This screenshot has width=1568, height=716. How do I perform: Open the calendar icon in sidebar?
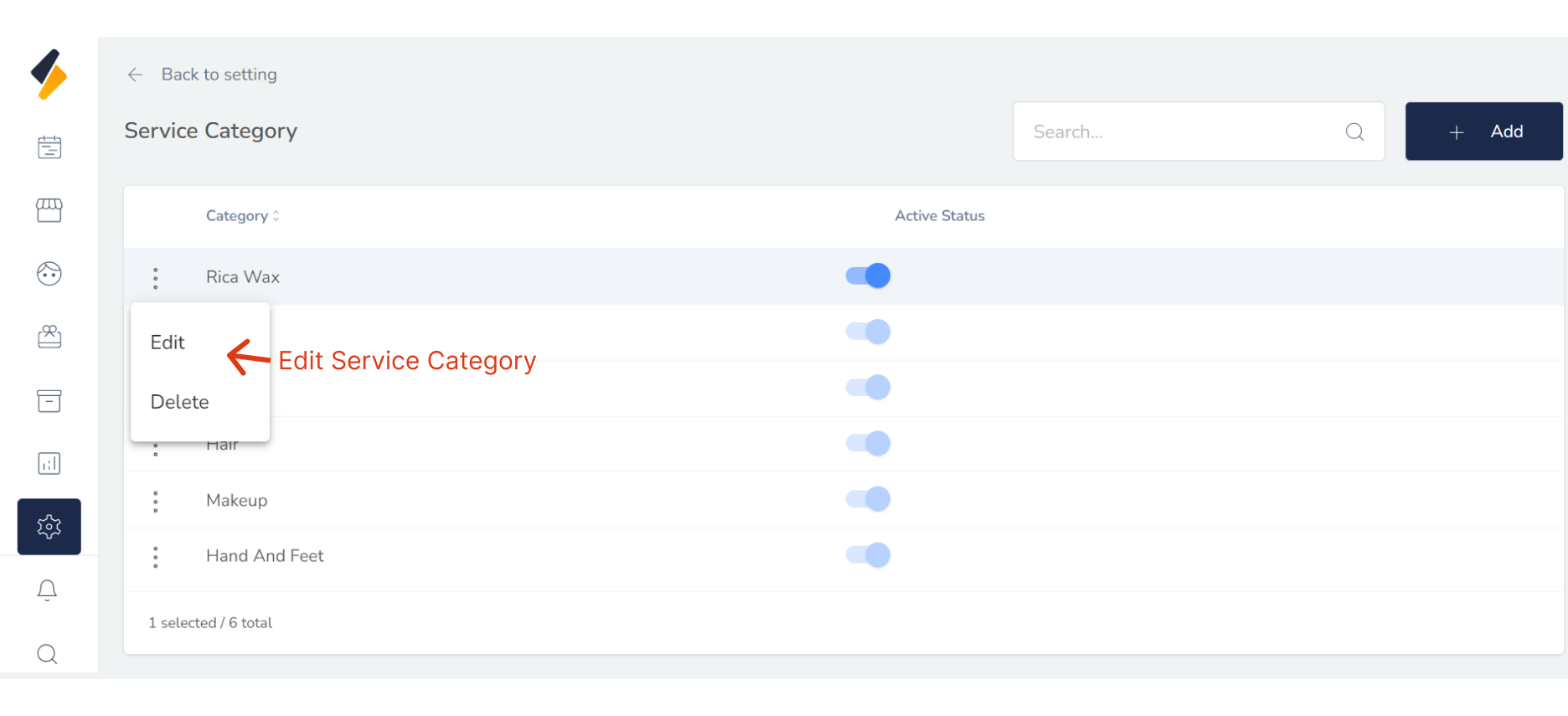49,147
